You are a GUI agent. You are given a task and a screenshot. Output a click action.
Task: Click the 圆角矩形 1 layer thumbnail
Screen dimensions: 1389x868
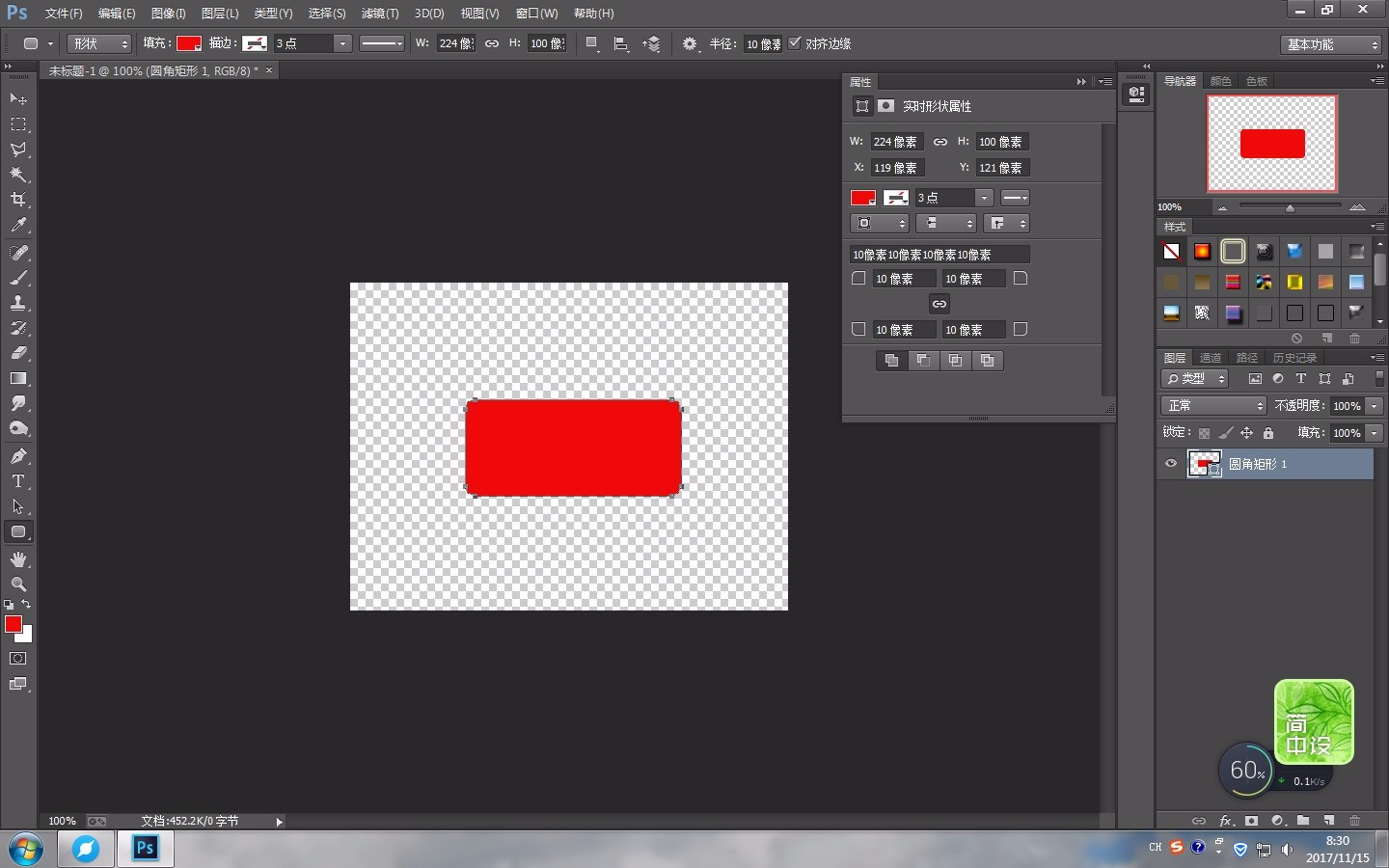pos(1204,464)
